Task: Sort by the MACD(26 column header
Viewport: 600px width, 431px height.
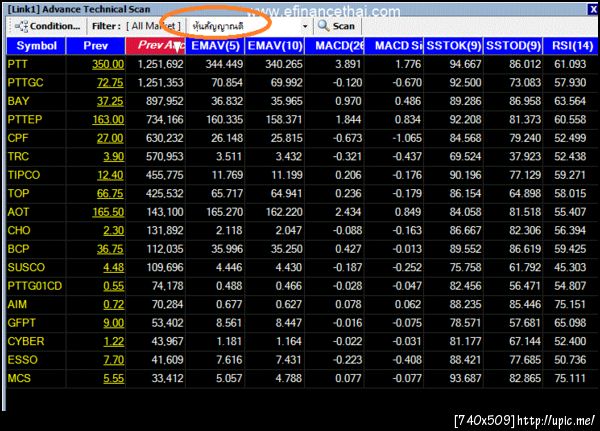Action: click(334, 46)
